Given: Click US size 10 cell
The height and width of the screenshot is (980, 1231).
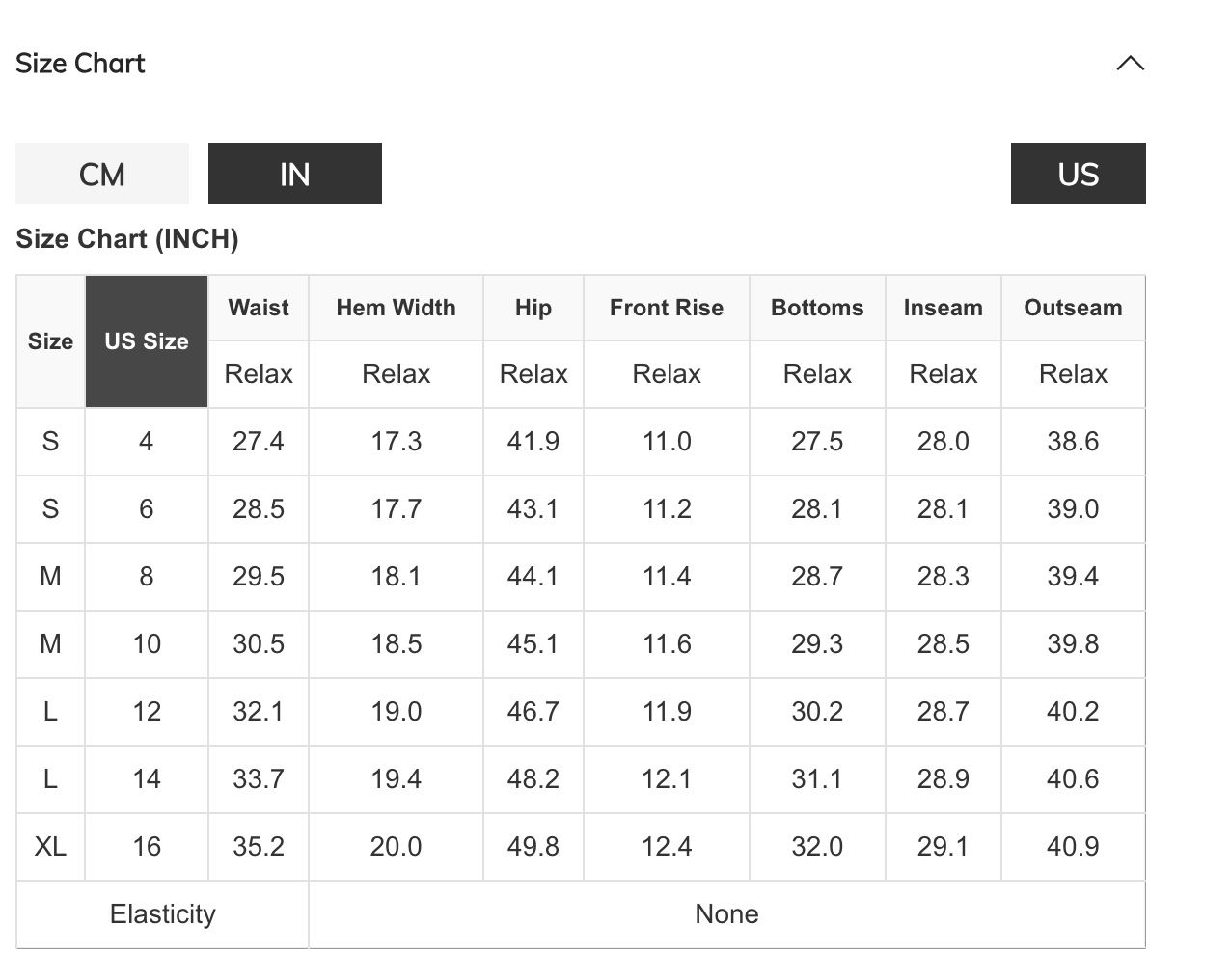Looking at the screenshot, I should (x=147, y=644).
